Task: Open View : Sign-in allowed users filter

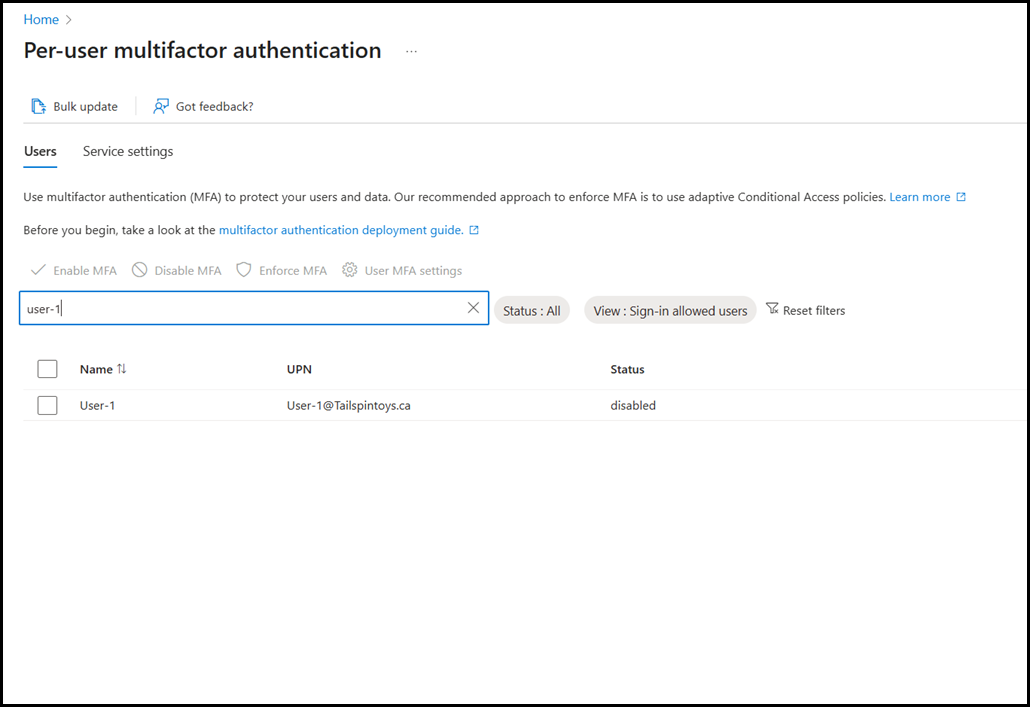Action: pyautogui.click(x=670, y=311)
